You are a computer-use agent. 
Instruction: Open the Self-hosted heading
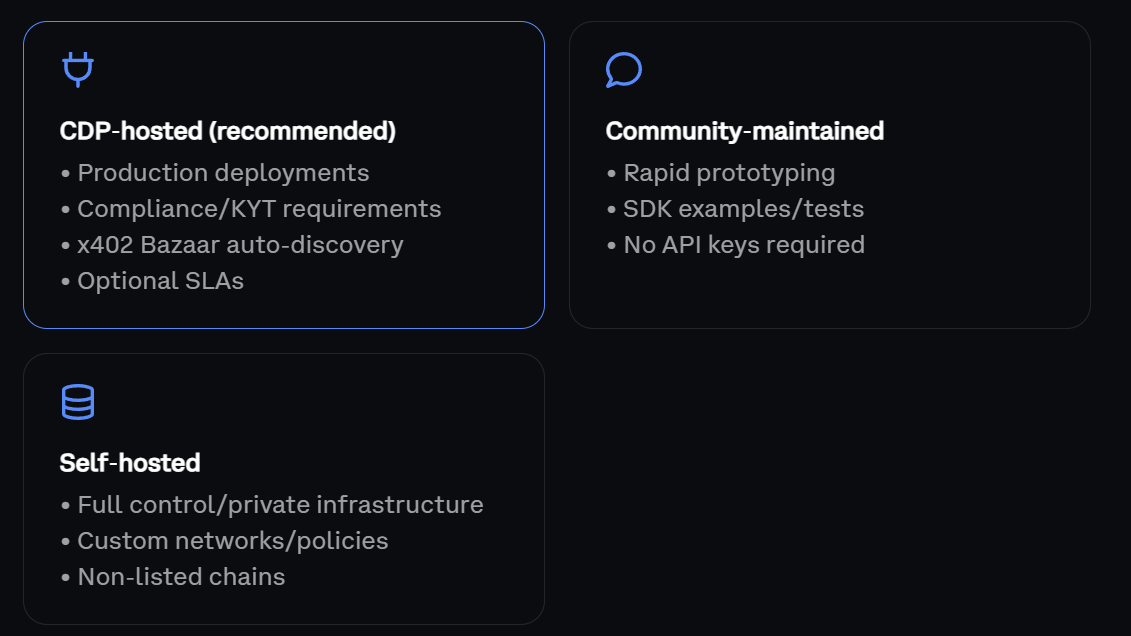pos(130,463)
